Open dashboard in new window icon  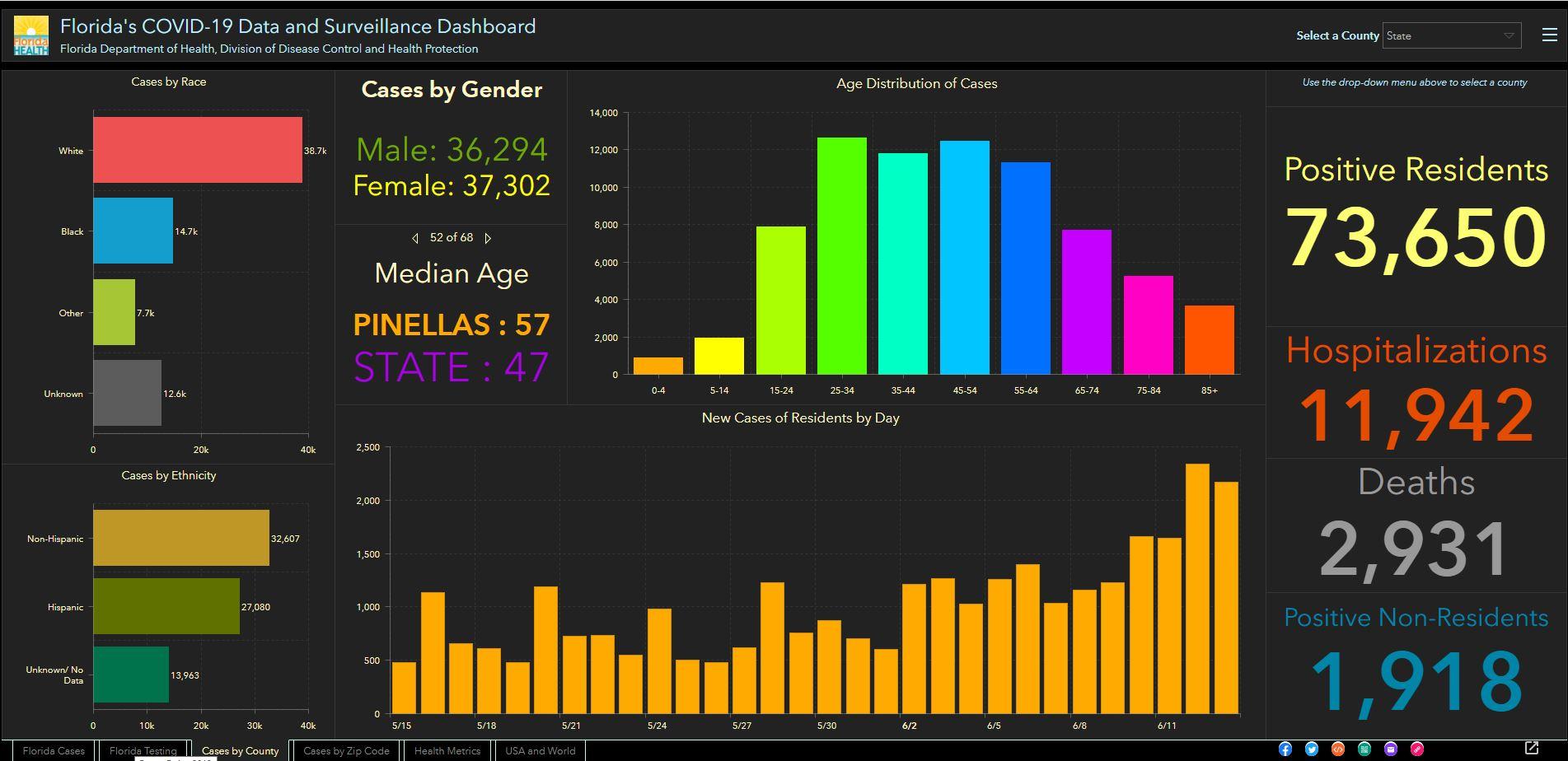coord(1532,748)
